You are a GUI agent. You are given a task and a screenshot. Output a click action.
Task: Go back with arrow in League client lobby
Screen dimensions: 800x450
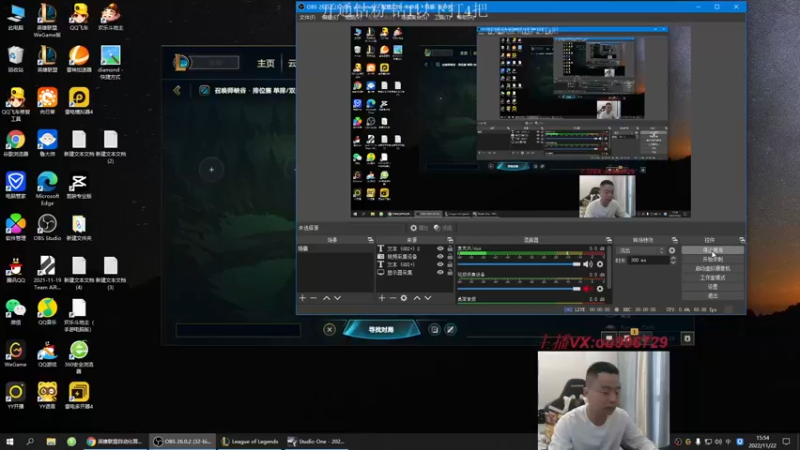[x=177, y=90]
